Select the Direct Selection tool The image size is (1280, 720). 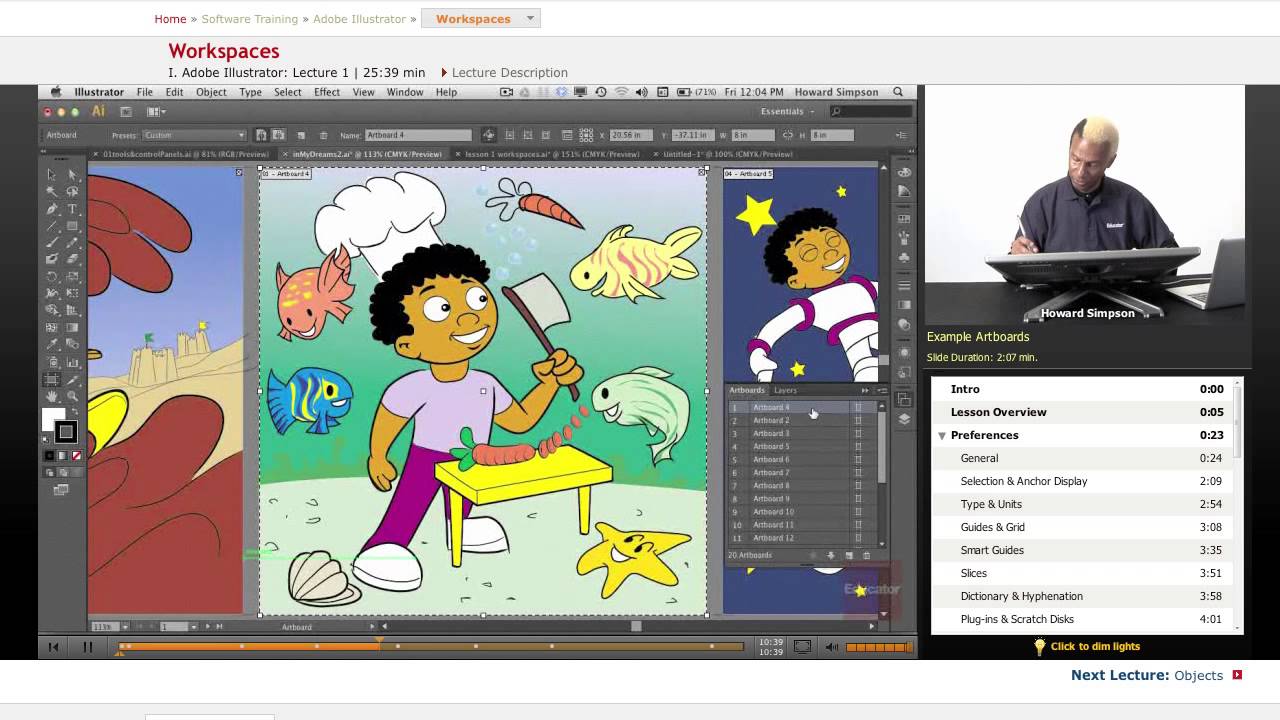coord(72,174)
